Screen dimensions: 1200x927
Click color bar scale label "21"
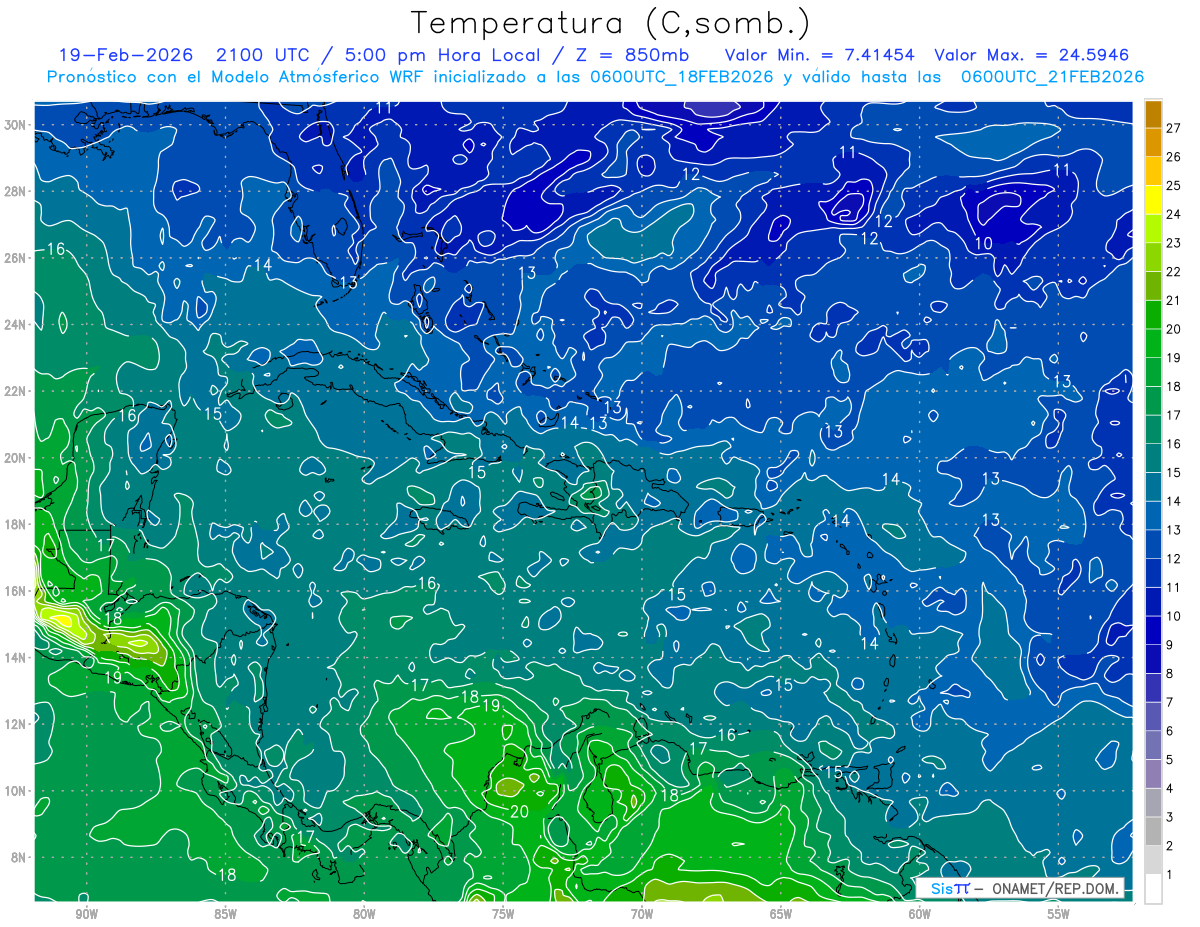pyautogui.click(x=1174, y=300)
